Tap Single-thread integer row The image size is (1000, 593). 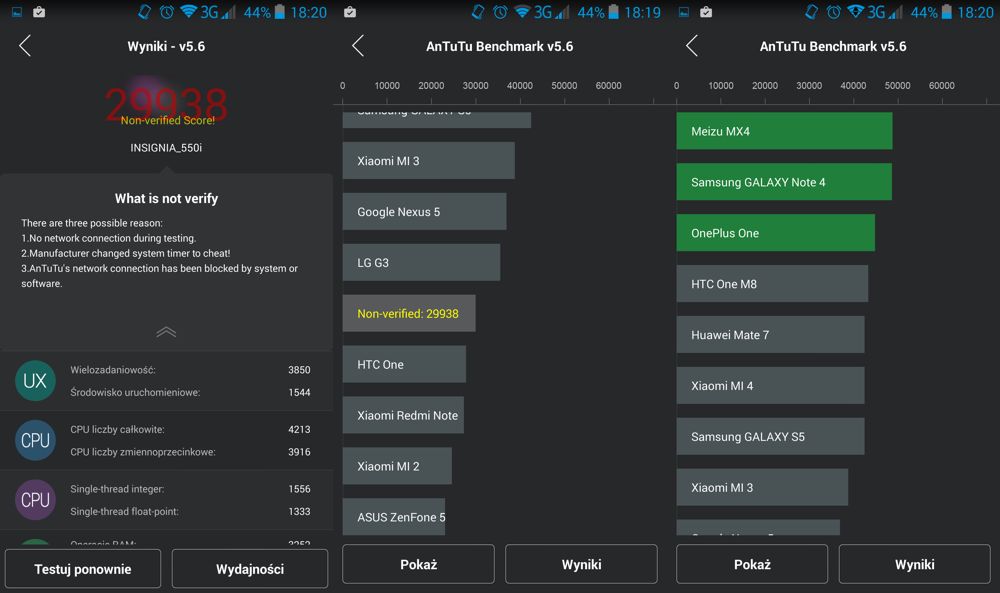click(190, 489)
